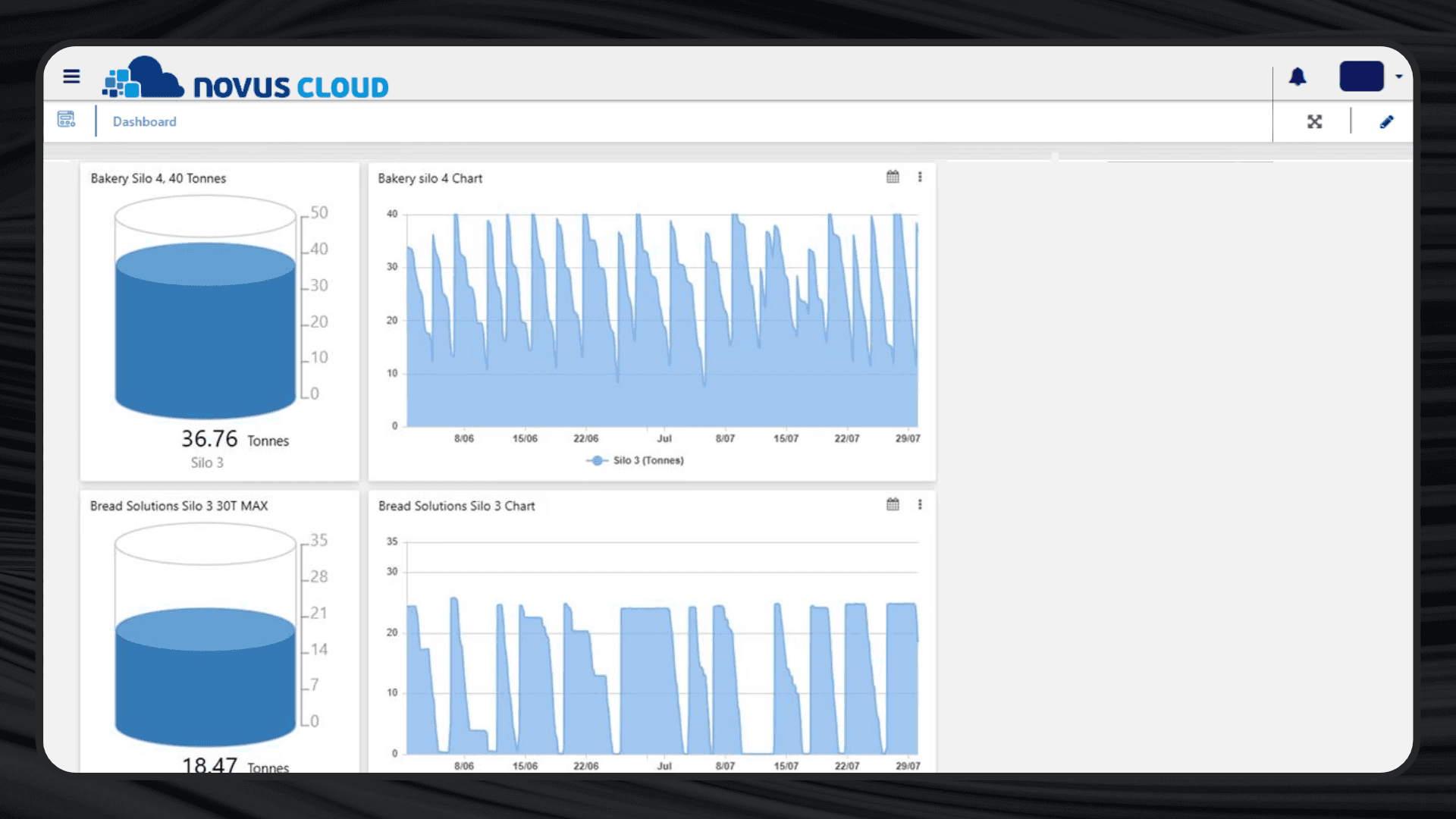Click the 36.76 Tonnes reading link

tap(235, 440)
